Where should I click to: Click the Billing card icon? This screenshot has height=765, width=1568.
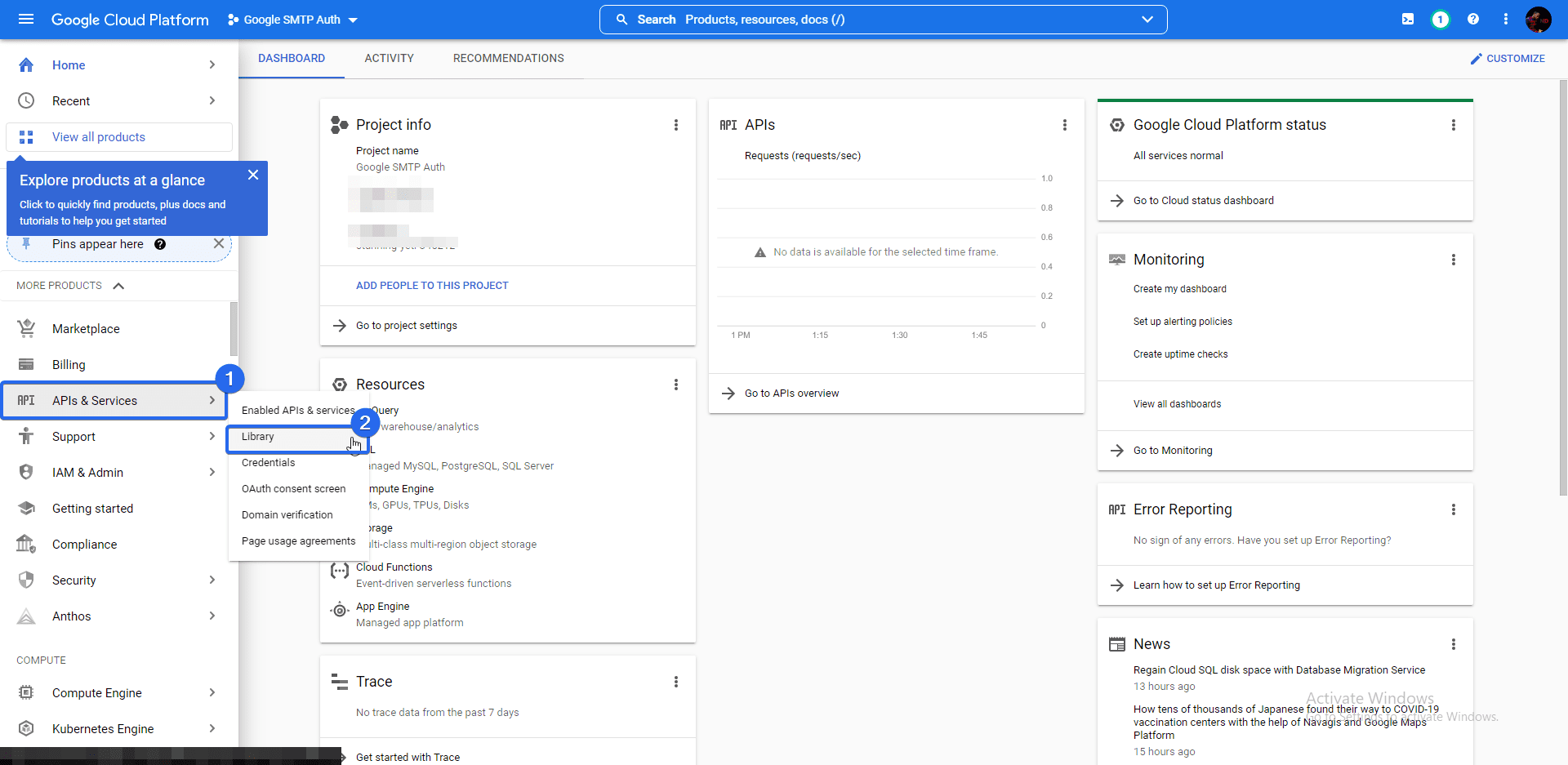coord(26,364)
